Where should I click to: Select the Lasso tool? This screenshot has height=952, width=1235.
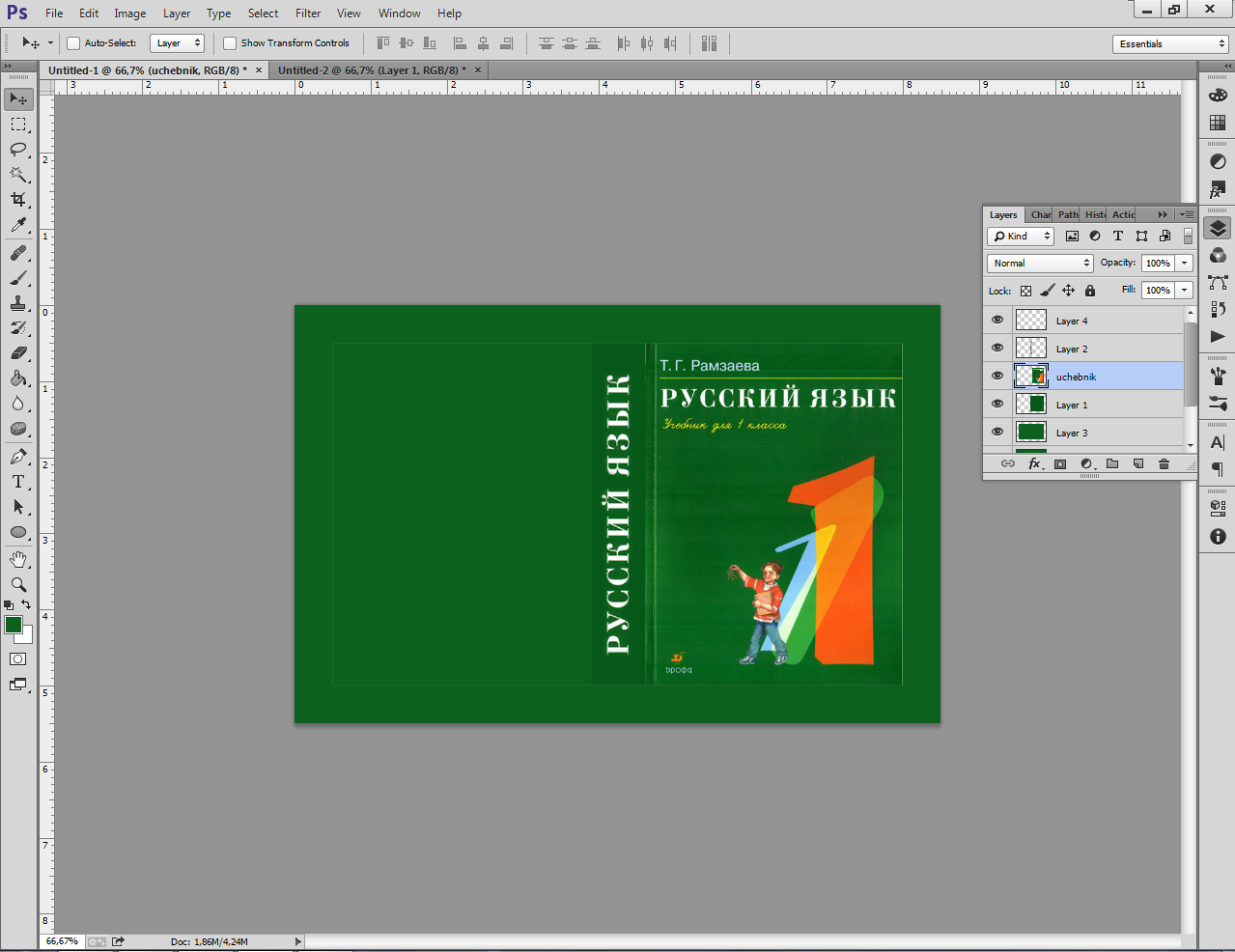pos(18,150)
